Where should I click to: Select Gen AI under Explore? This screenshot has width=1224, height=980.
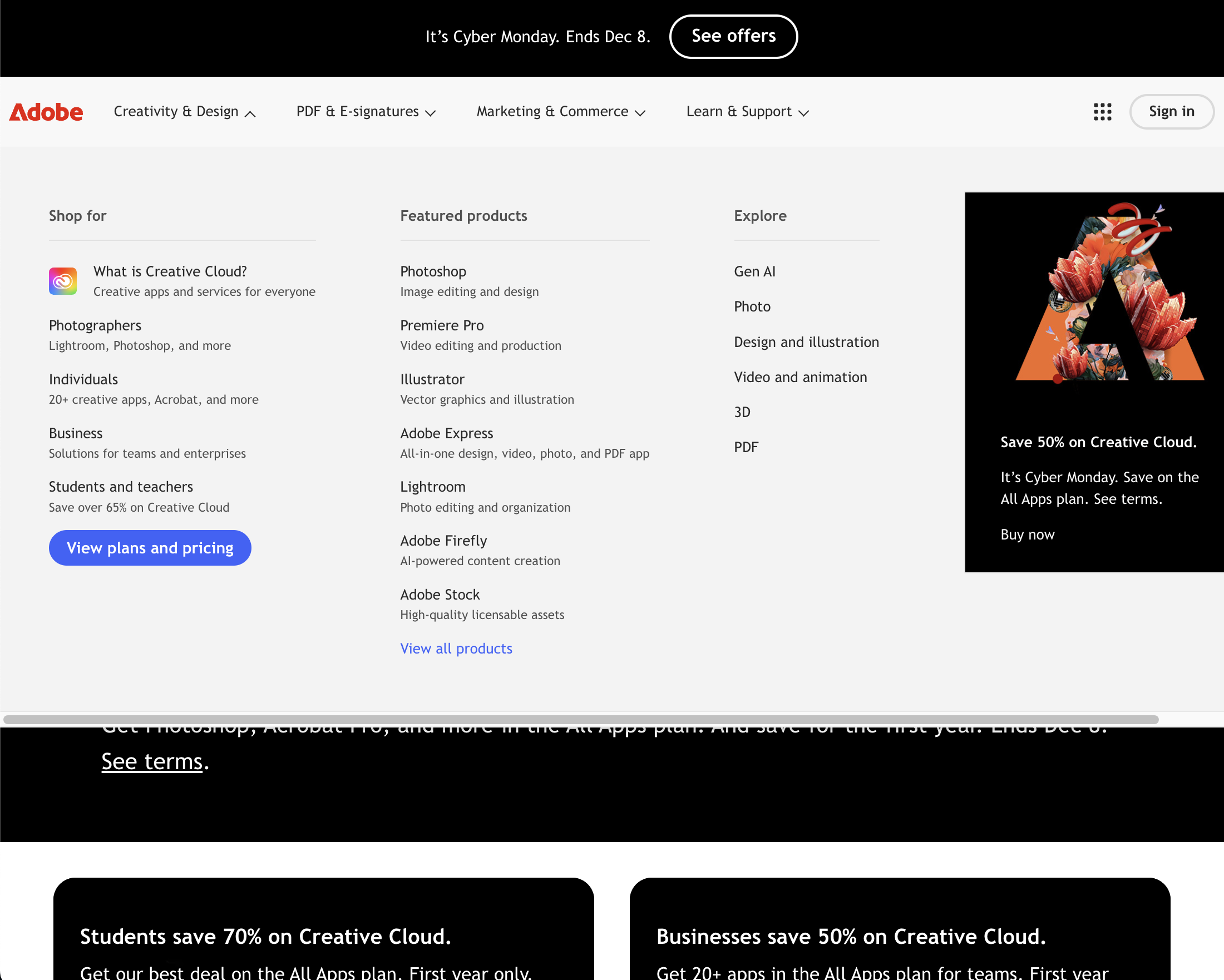(754, 271)
